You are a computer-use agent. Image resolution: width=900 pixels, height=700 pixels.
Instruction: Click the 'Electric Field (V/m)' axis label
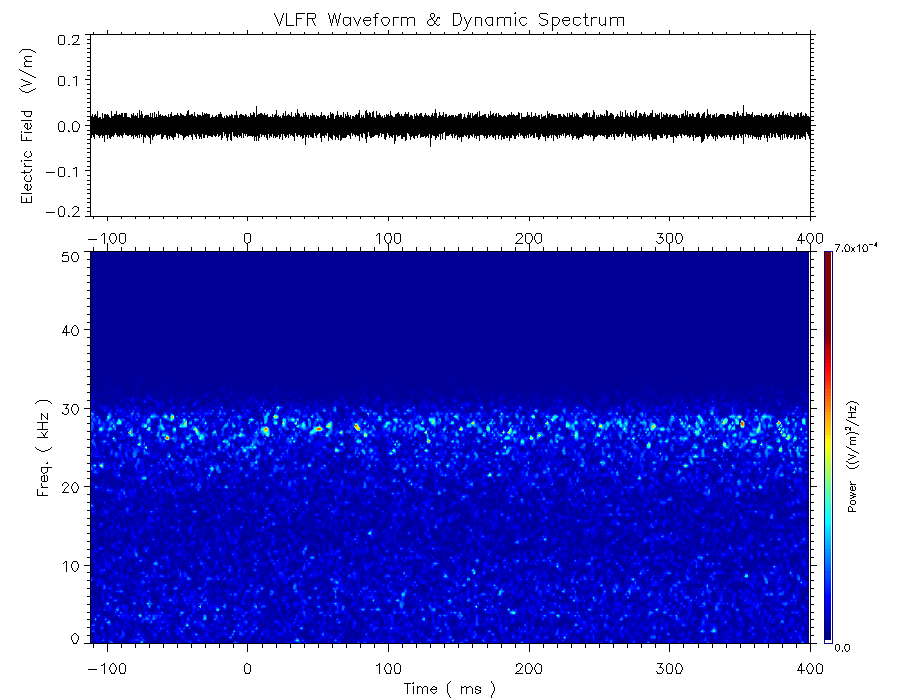tap(28, 126)
